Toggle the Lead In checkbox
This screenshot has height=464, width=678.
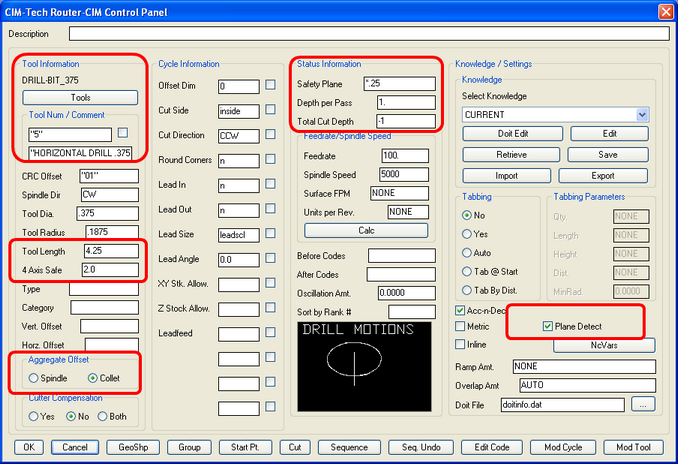pos(270,183)
